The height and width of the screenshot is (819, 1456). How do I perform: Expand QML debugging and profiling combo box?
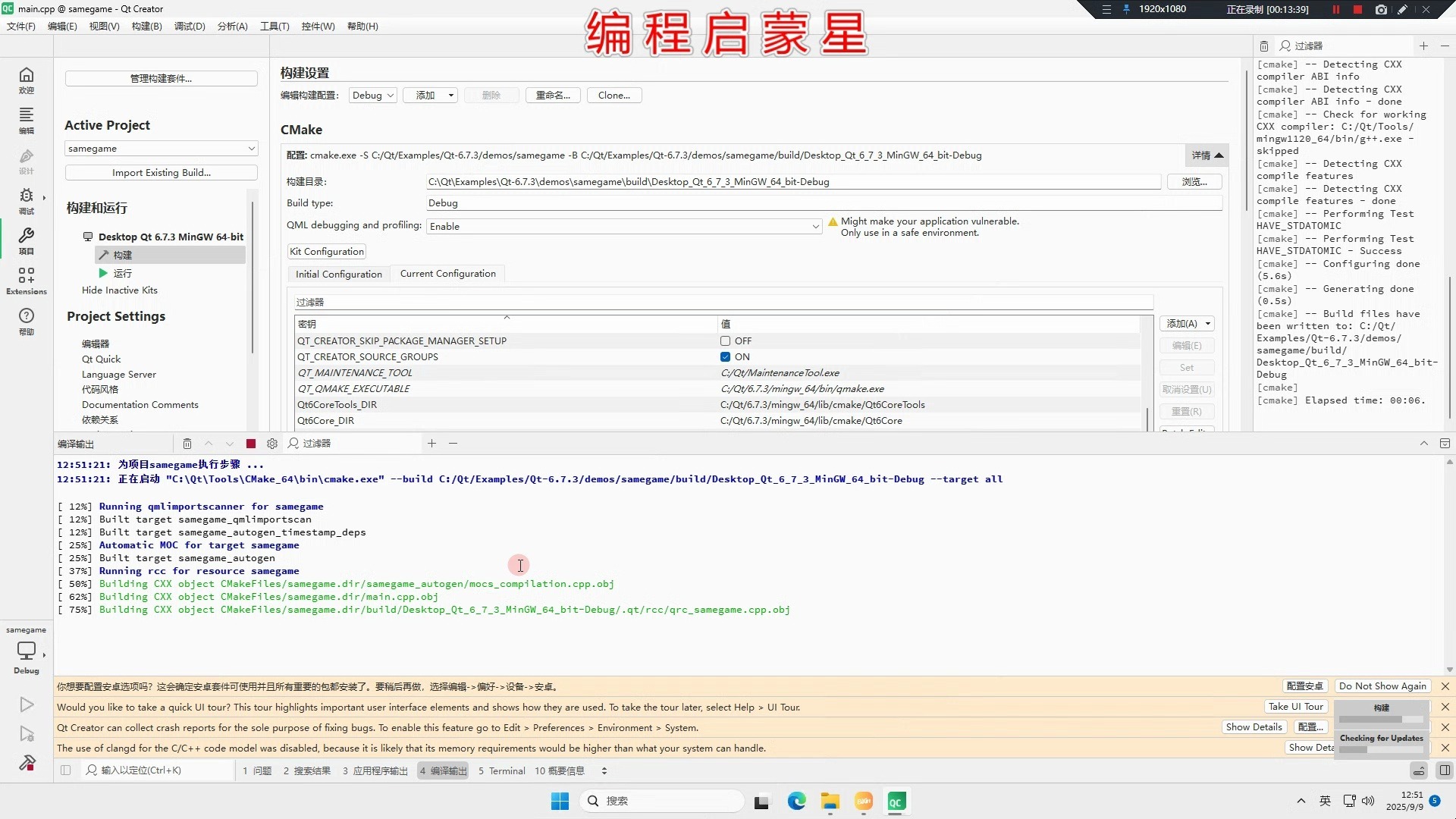coord(623,227)
